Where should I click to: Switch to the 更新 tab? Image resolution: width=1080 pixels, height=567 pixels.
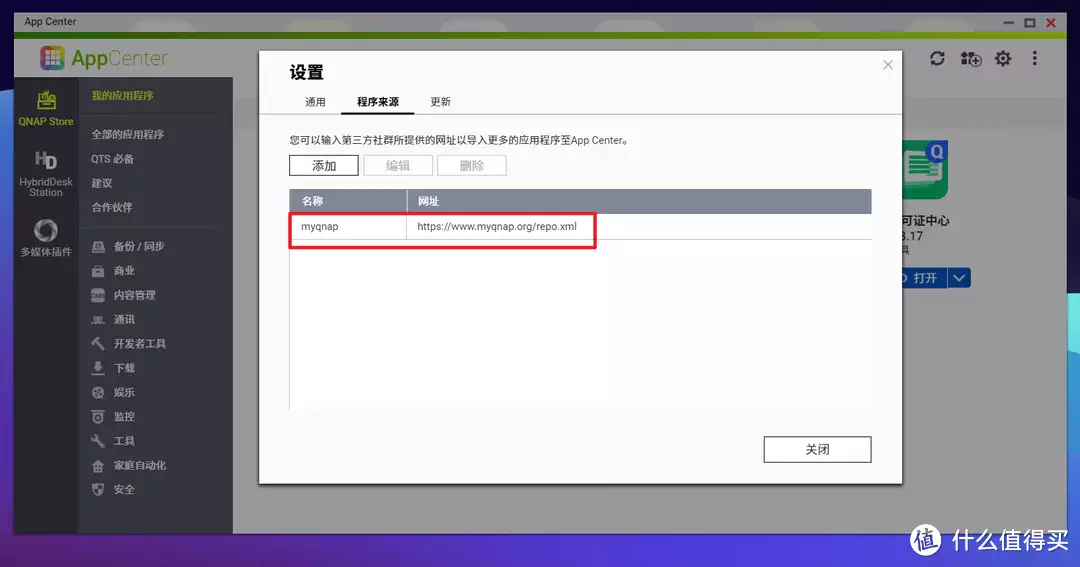tap(440, 102)
